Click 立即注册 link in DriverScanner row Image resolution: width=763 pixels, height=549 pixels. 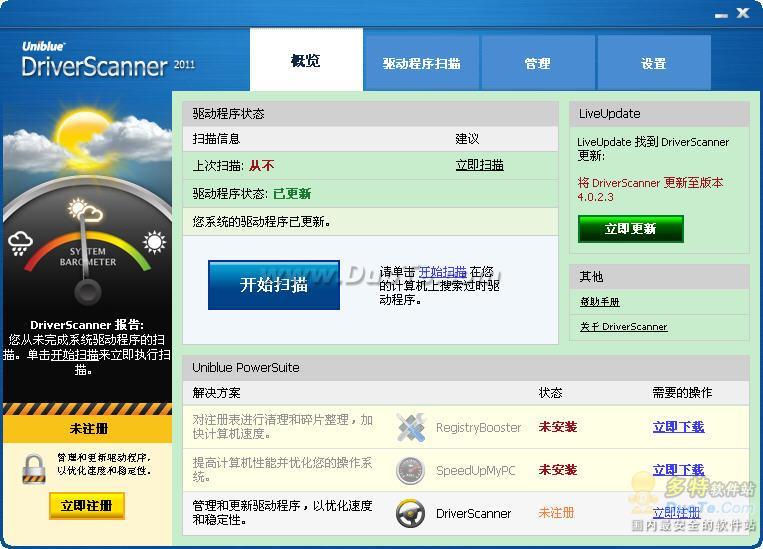point(676,512)
